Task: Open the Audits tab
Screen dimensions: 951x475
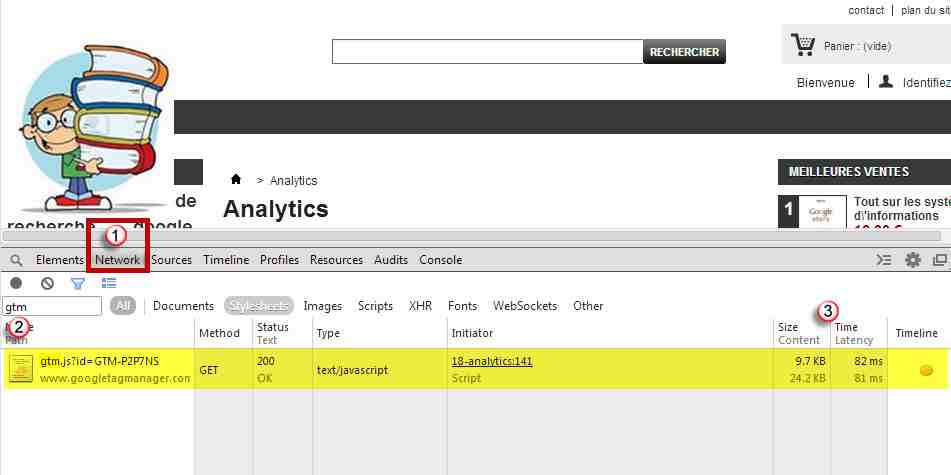Action: pos(391,260)
